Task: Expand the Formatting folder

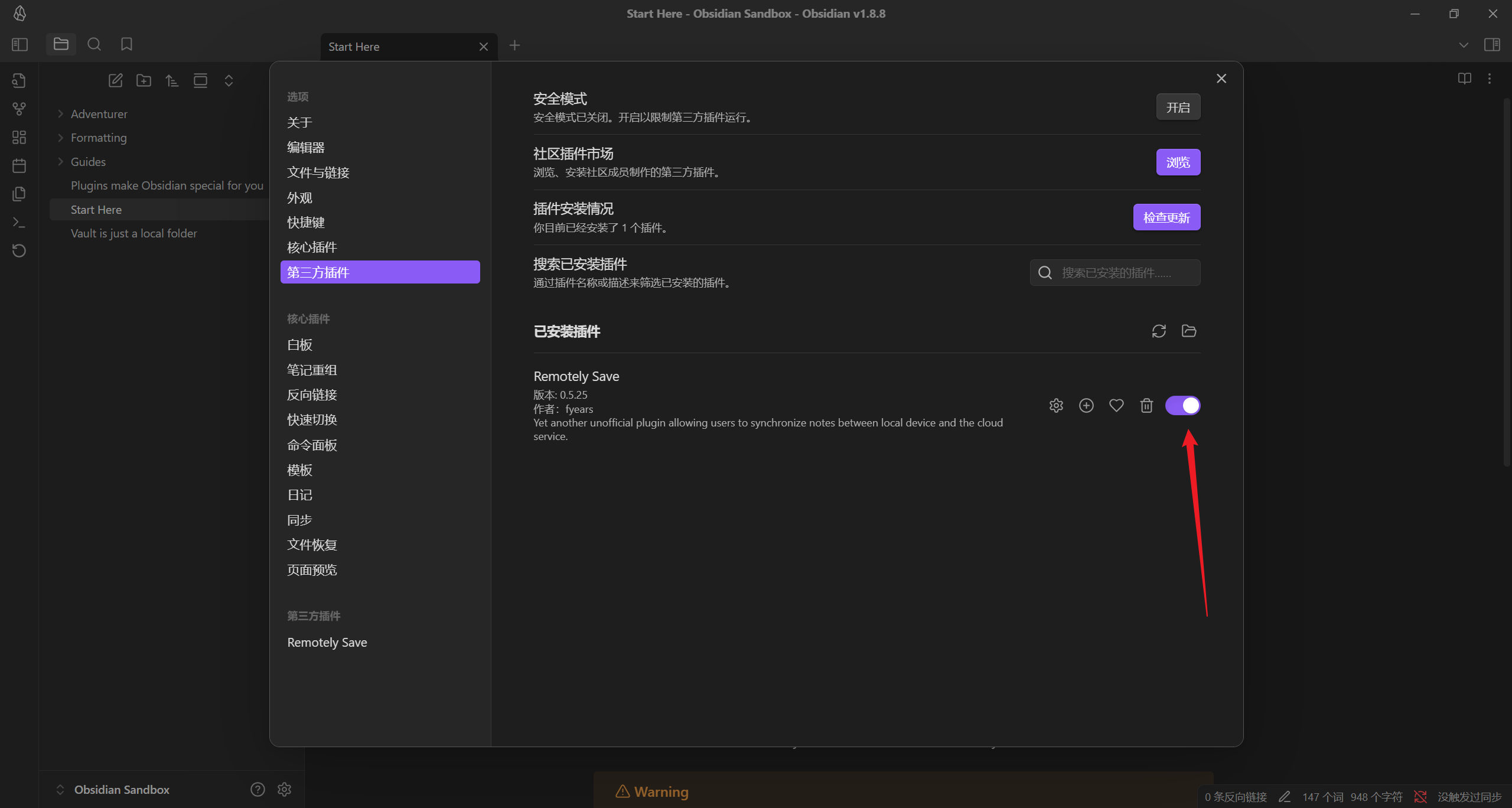Action: (60, 138)
